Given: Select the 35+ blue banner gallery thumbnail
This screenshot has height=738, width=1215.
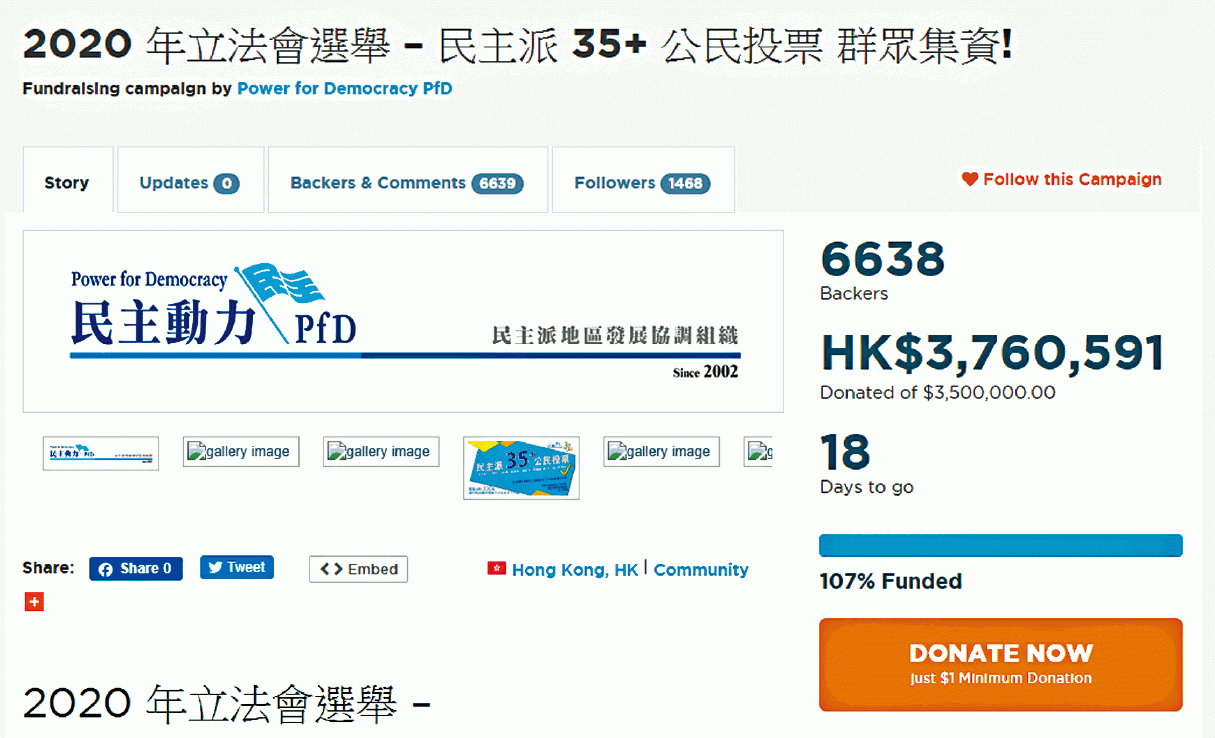Looking at the screenshot, I should (521, 468).
